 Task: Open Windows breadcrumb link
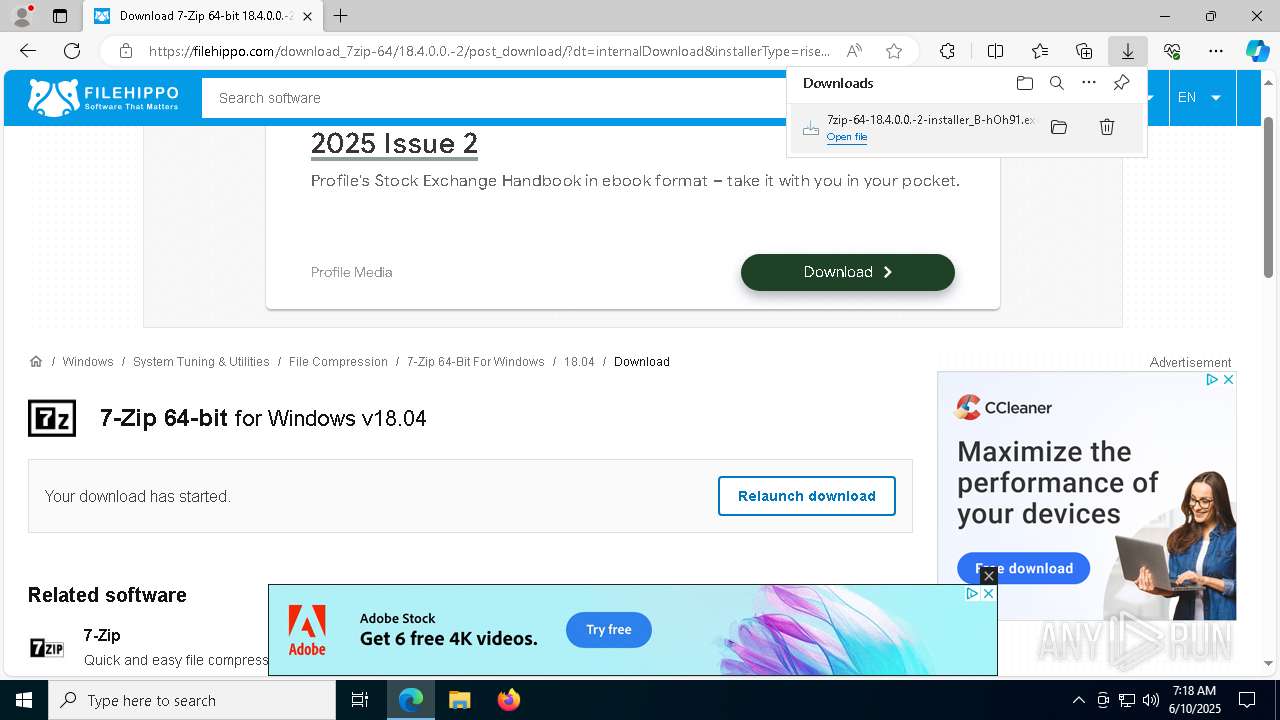[x=88, y=361]
